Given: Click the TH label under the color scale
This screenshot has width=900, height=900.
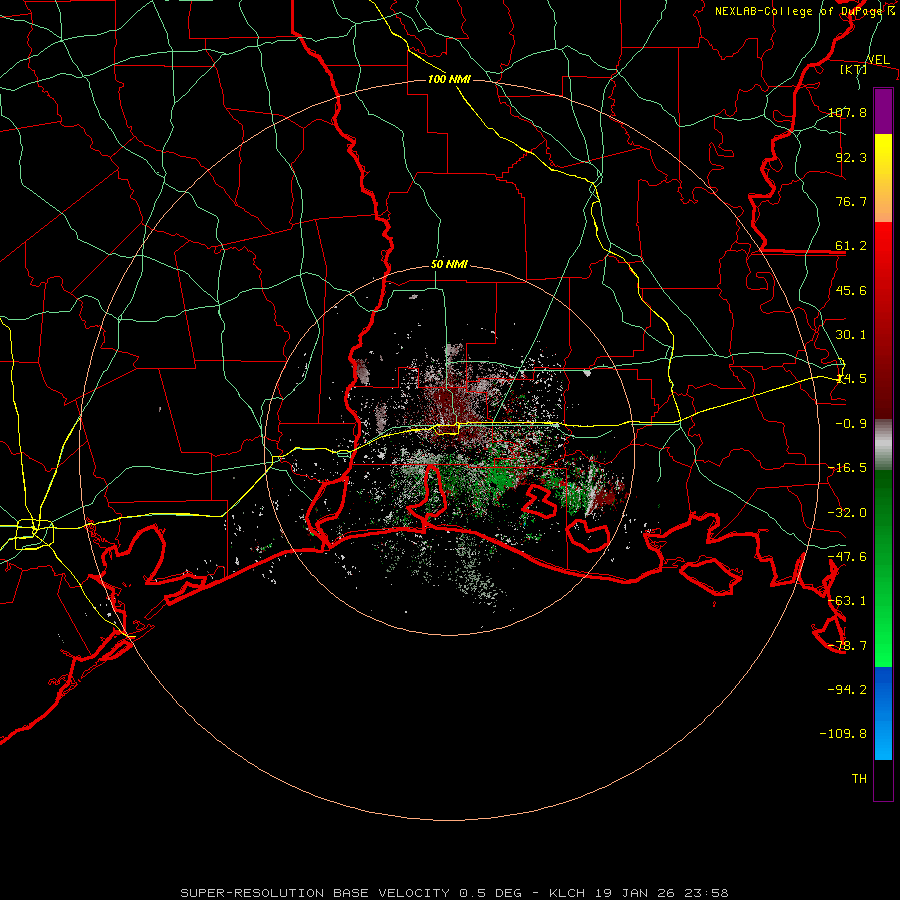Looking at the screenshot, I should click(859, 778).
